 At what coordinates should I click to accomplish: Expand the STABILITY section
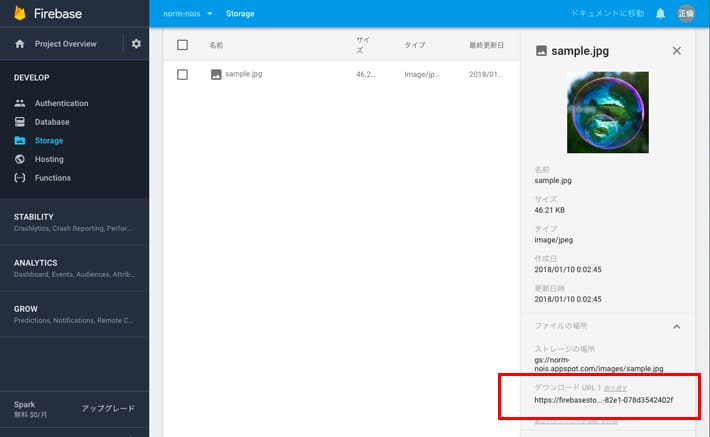pos(34,216)
